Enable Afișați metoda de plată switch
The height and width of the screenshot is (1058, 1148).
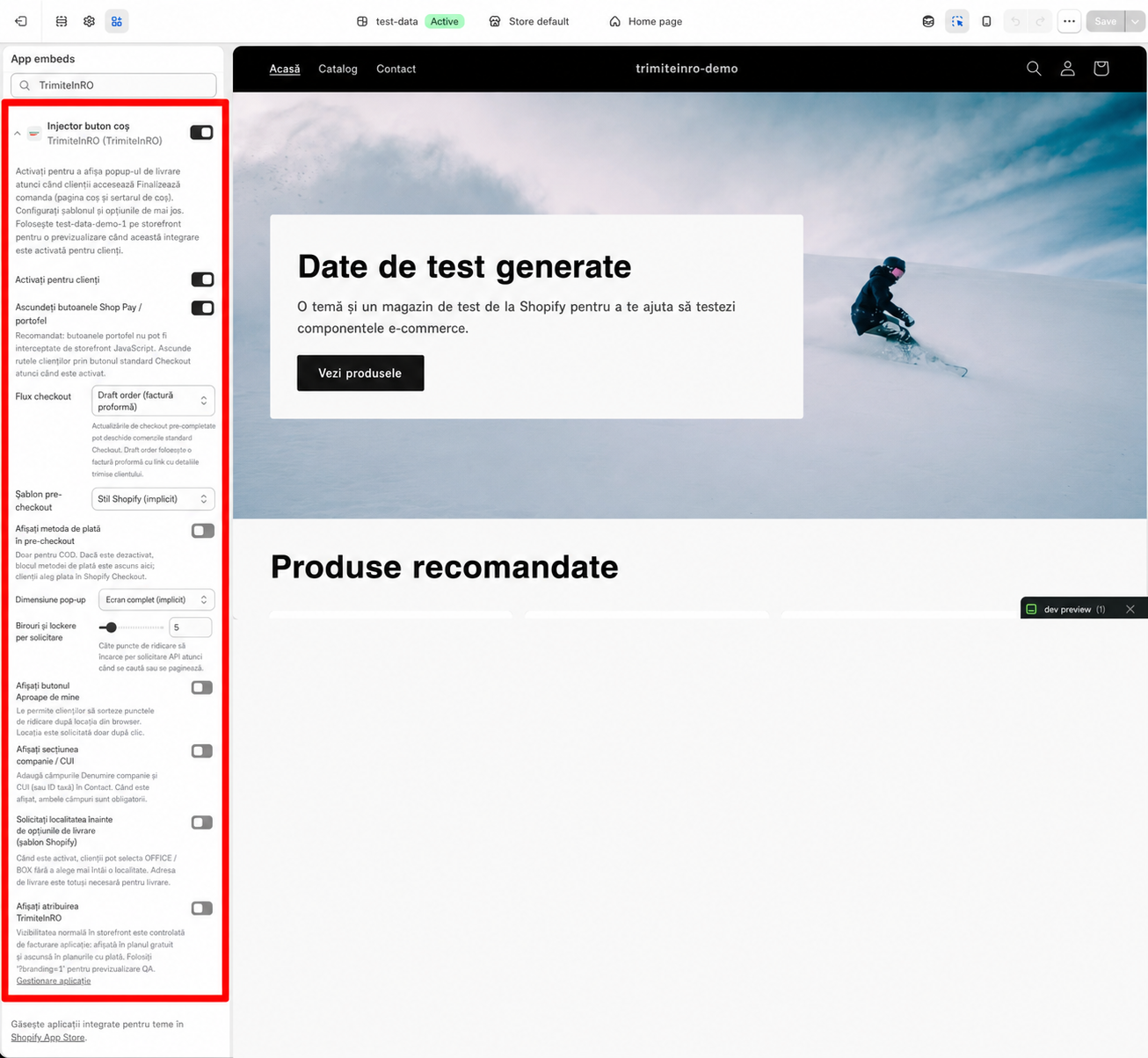click(202, 531)
